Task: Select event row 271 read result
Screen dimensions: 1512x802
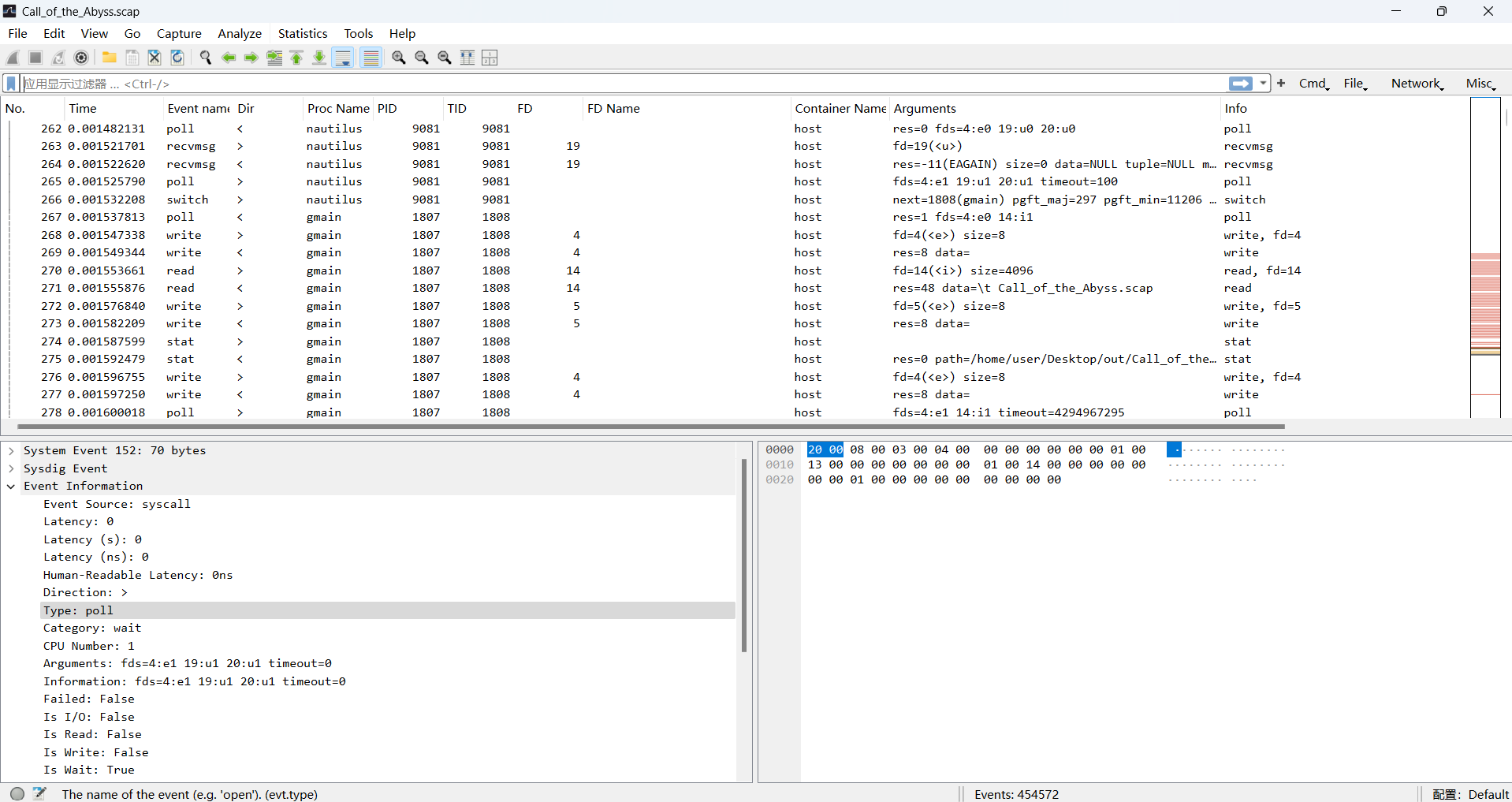Action: (x=733, y=289)
